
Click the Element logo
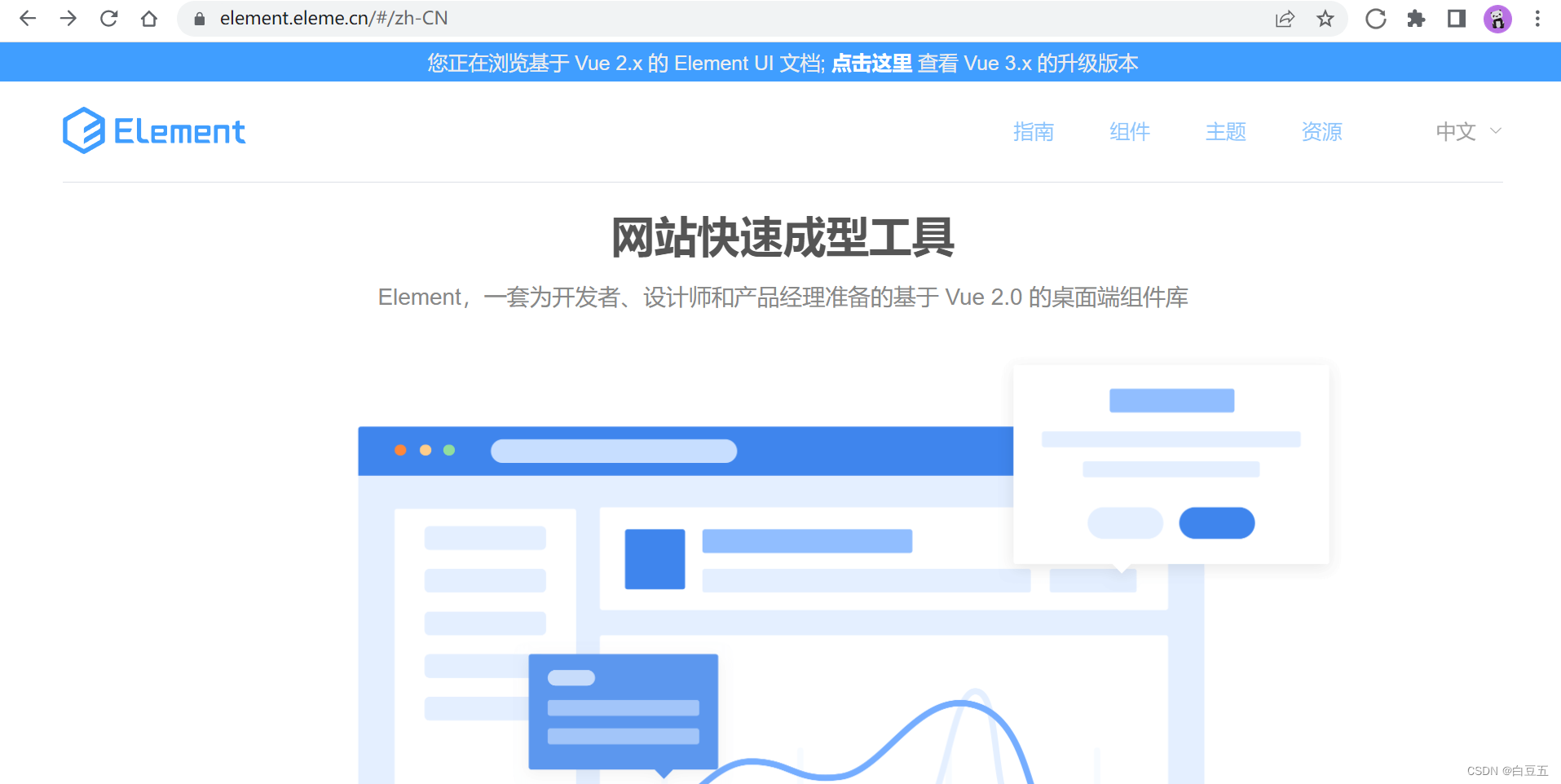point(154,130)
